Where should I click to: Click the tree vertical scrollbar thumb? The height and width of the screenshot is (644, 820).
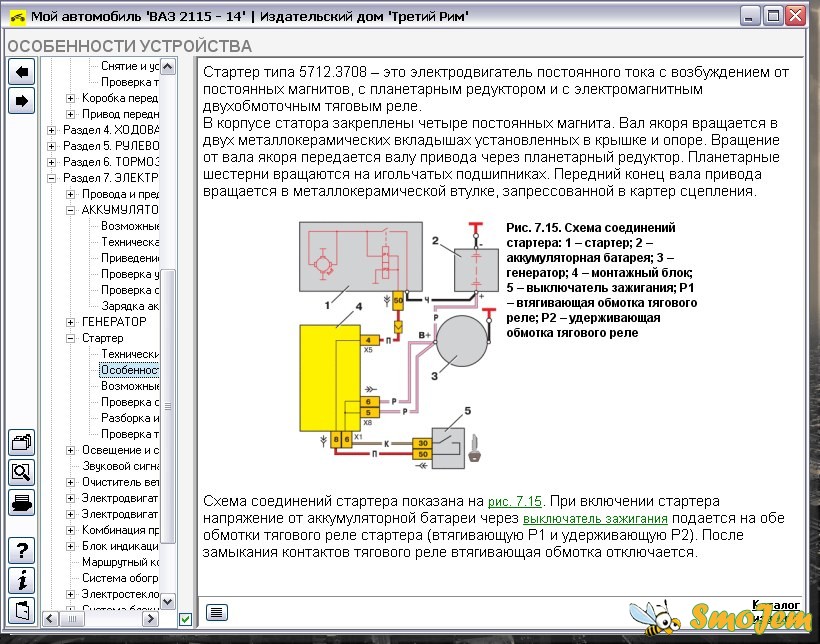point(168,406)
